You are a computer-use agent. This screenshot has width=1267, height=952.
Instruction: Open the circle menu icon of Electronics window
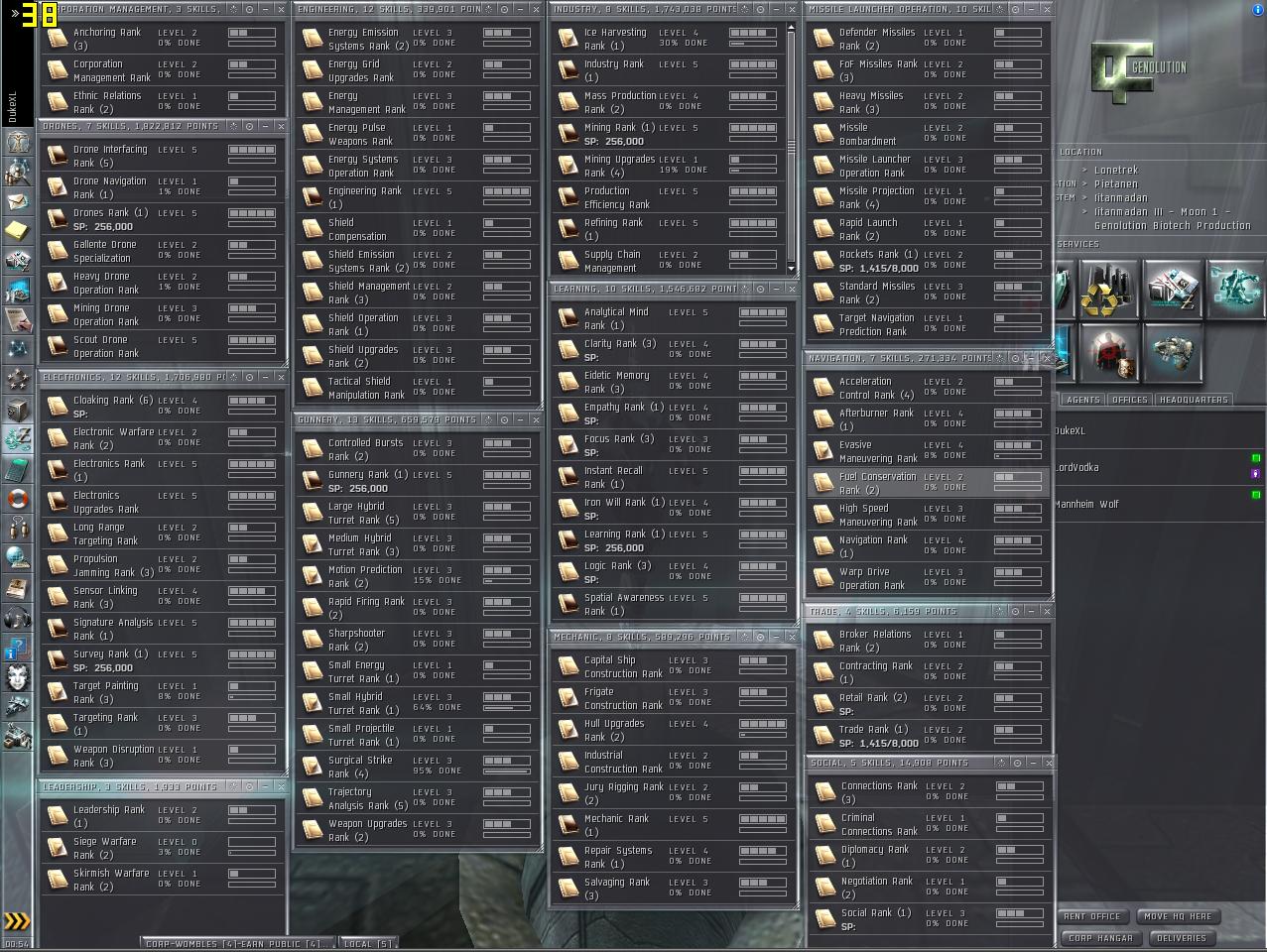[249, 377]
